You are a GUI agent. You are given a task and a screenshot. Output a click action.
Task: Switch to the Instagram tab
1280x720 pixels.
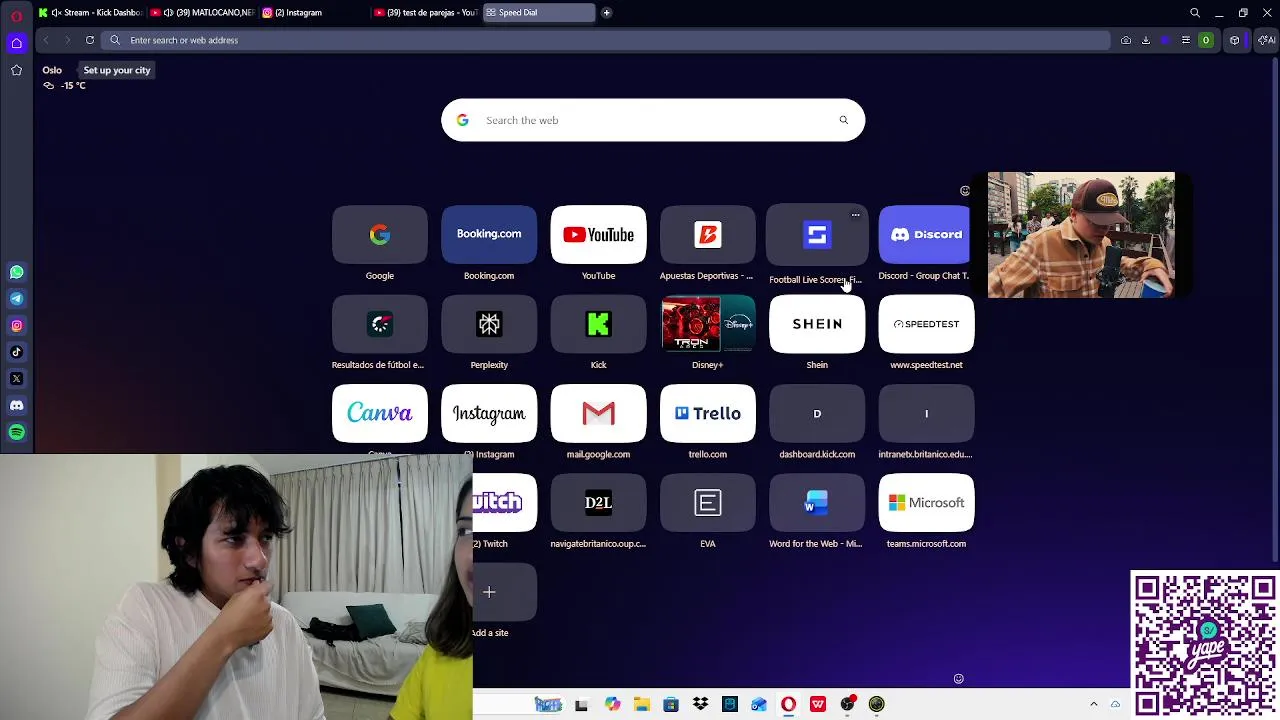click(x=313, y=13)
